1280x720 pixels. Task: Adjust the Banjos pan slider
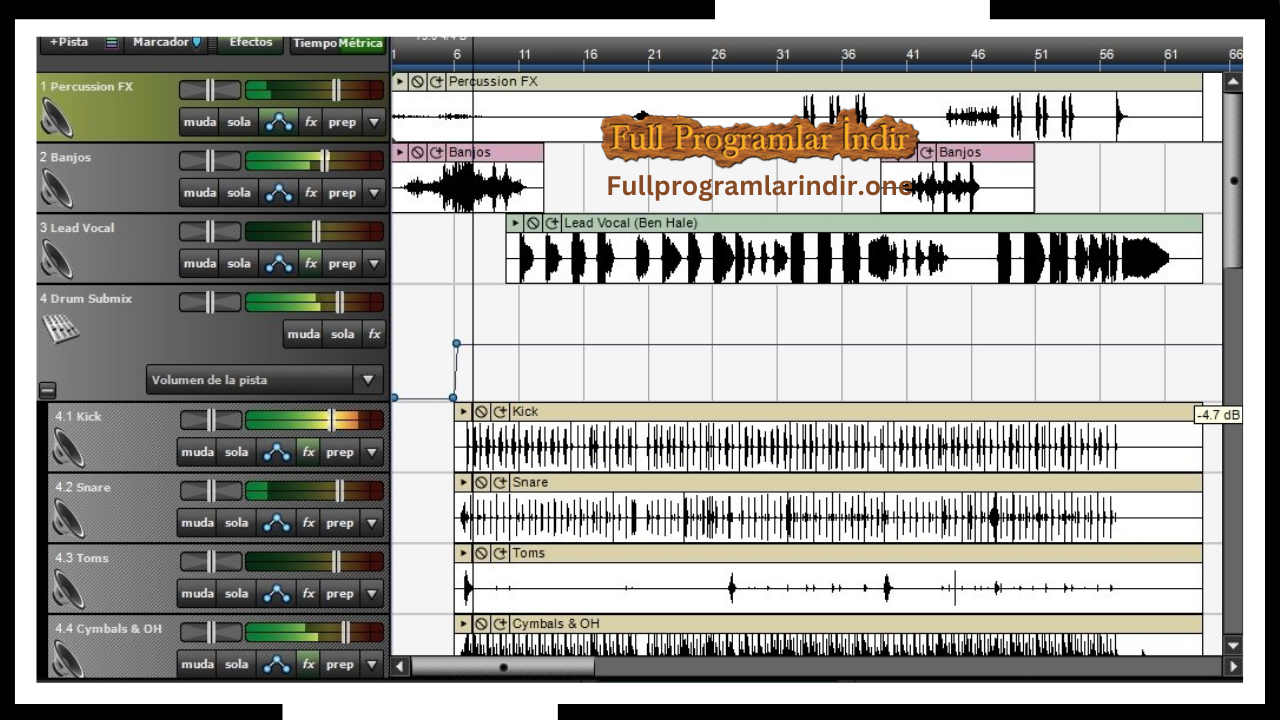(210, 161)
